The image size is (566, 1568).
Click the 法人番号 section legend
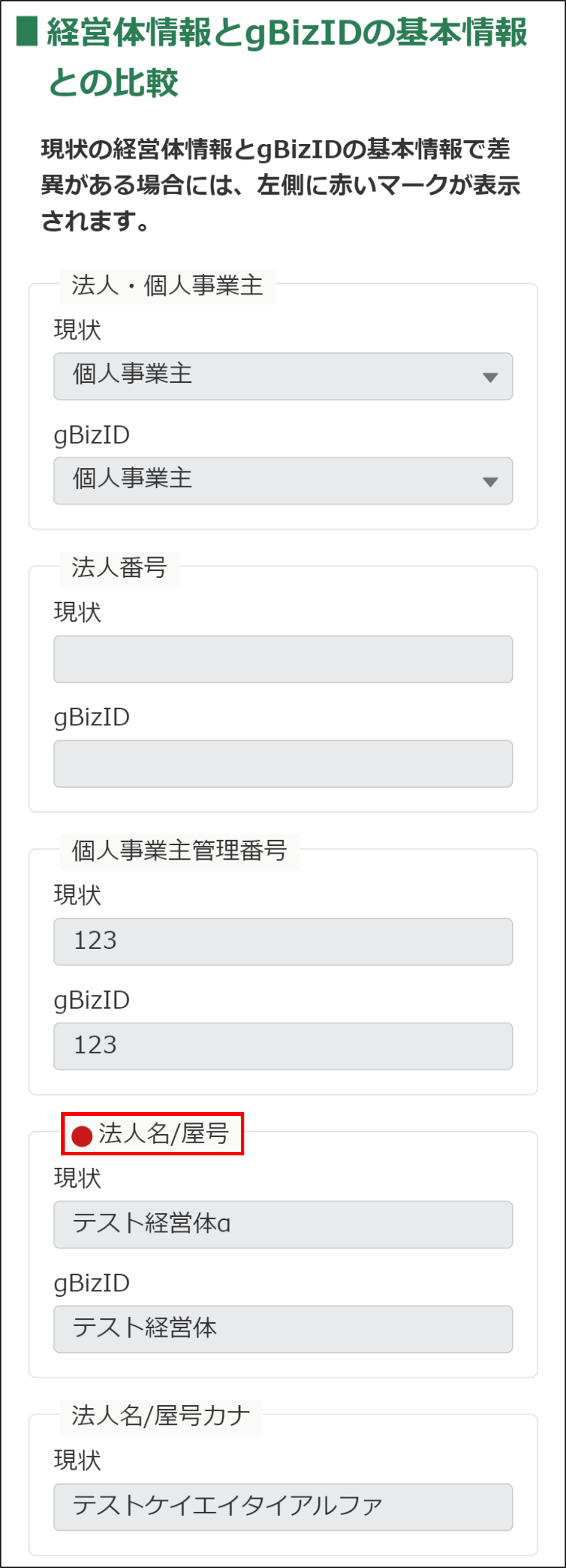[119, 568]
